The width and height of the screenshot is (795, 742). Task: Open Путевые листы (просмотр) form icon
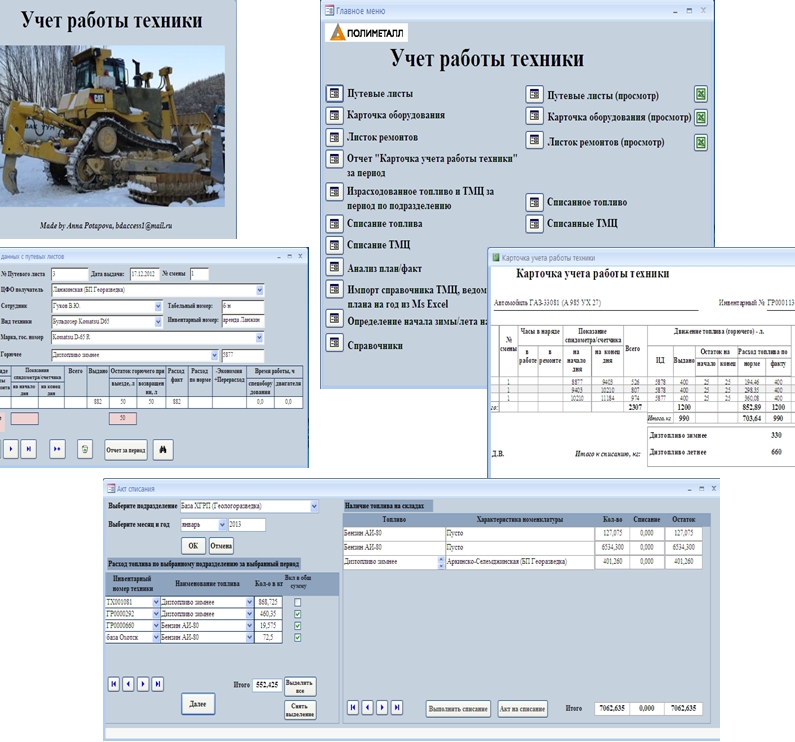point(534,94)
